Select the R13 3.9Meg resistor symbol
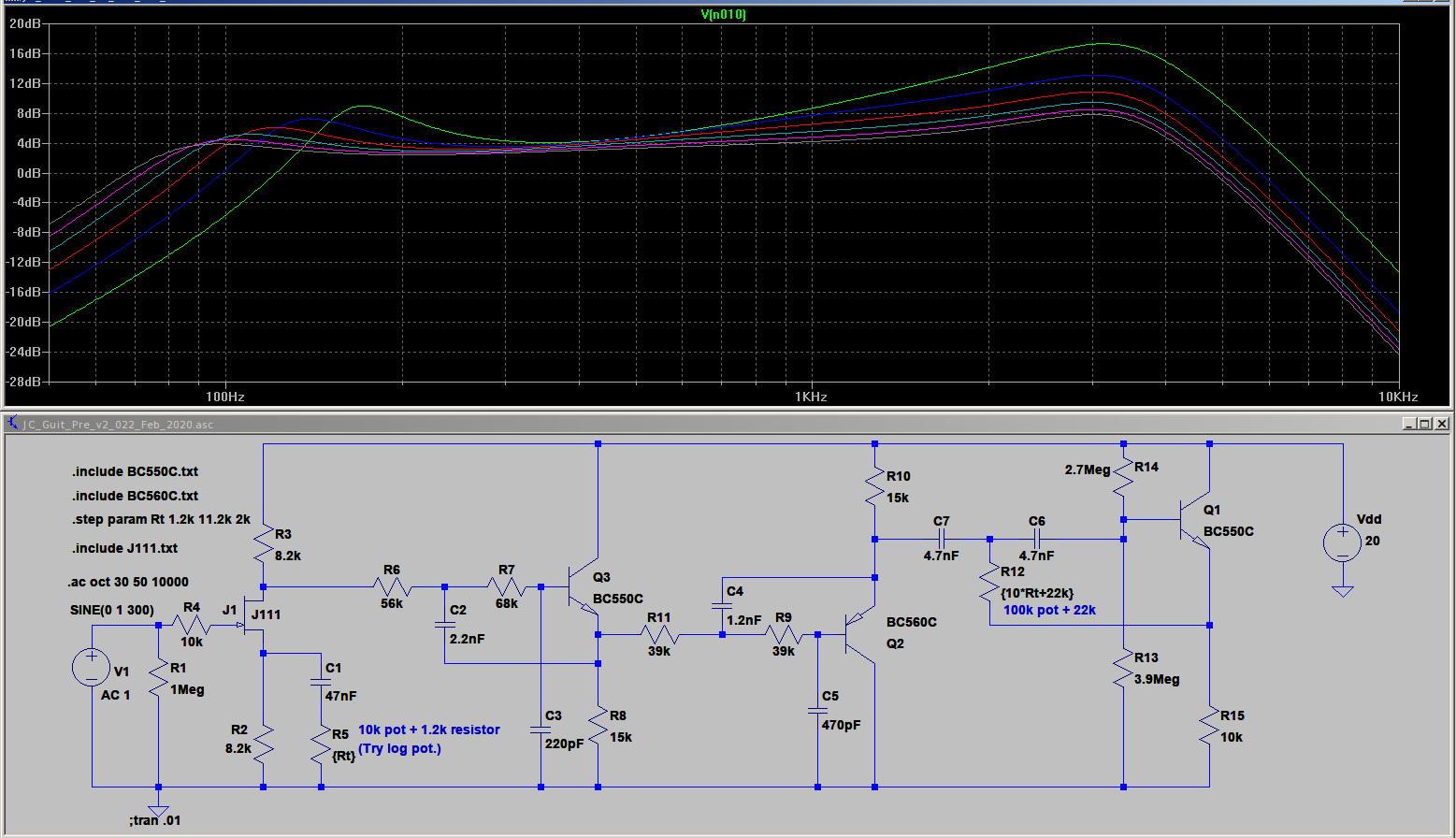1456x838 pixels. [1123, 668]
